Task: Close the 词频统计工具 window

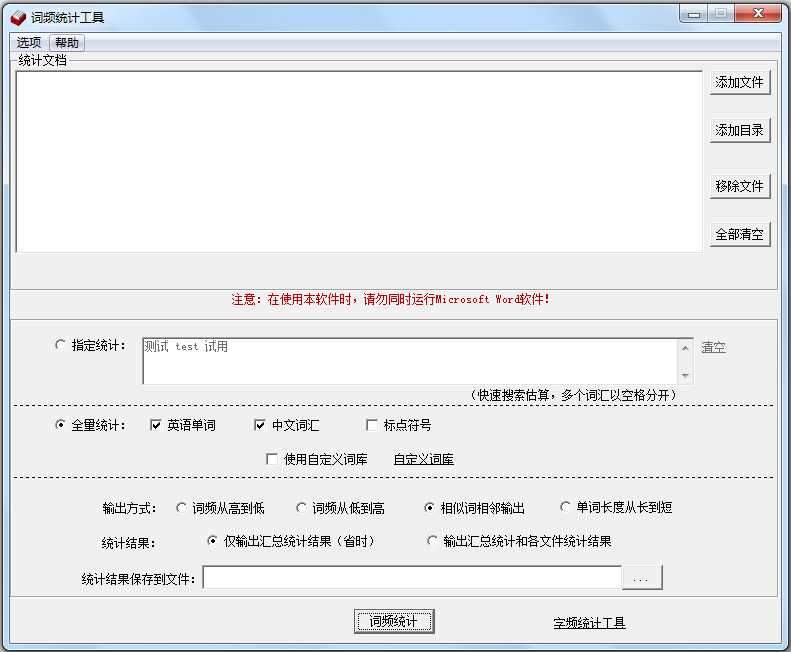Action: point(758,14)
